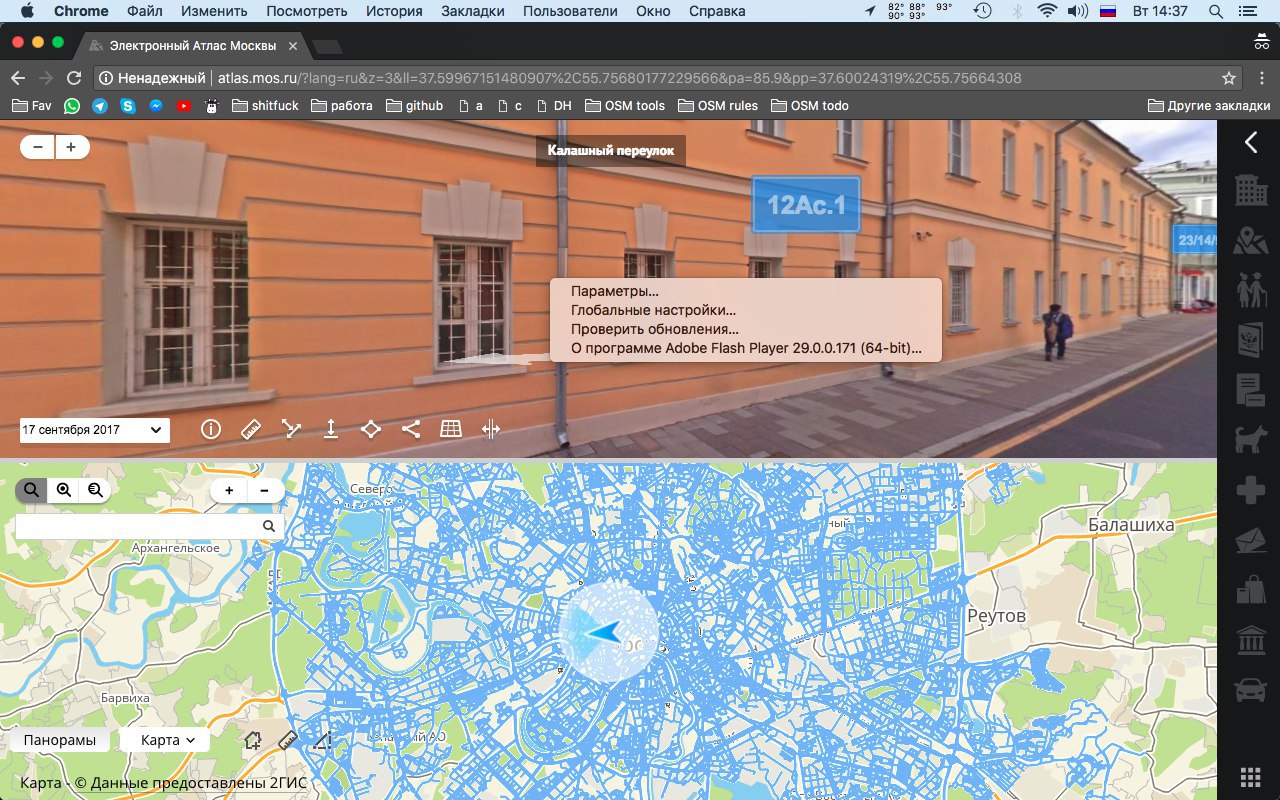Open the map-pin places category in sidebar
The image size is (1280, 800).
(x=1251, y=240)
